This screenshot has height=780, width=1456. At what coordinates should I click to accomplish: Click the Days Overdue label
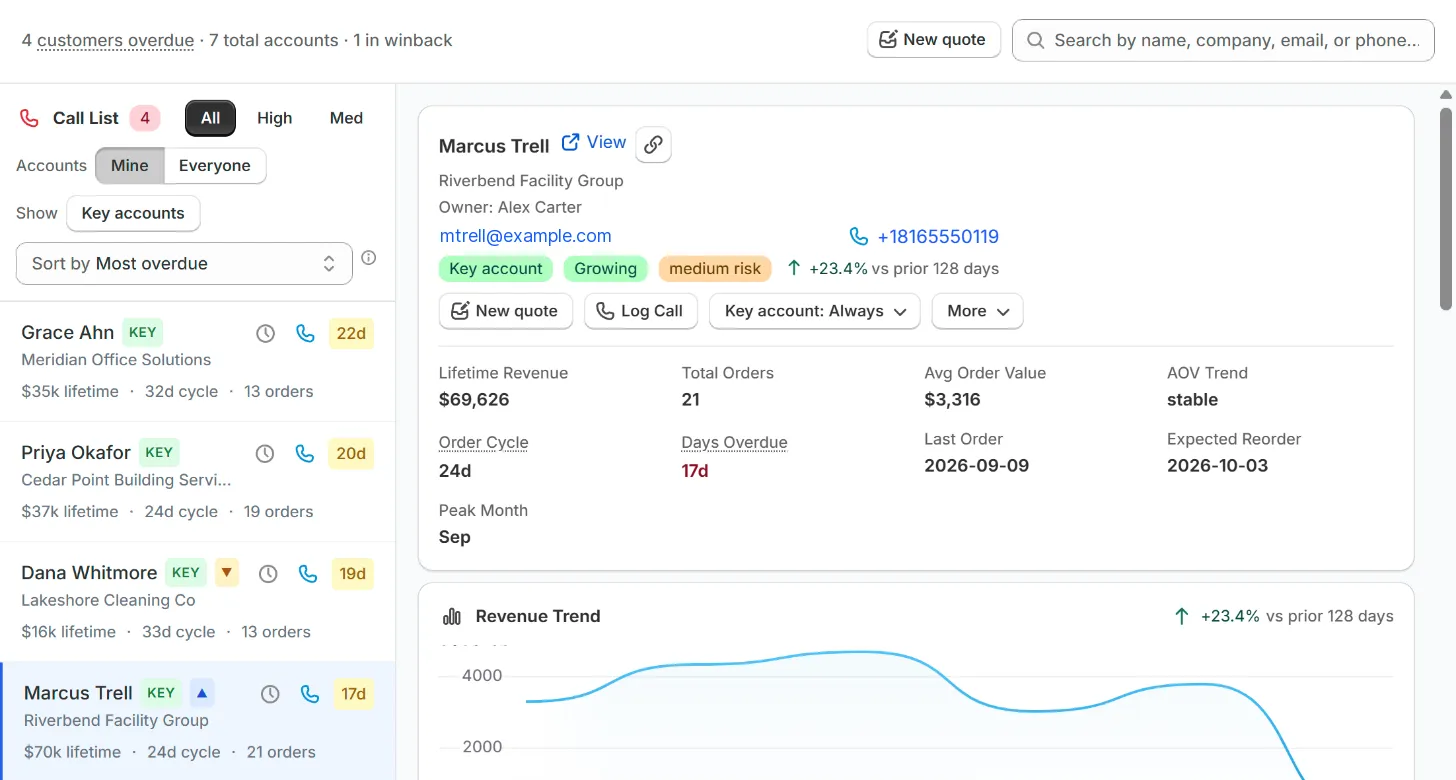click(x=734, y=442)
